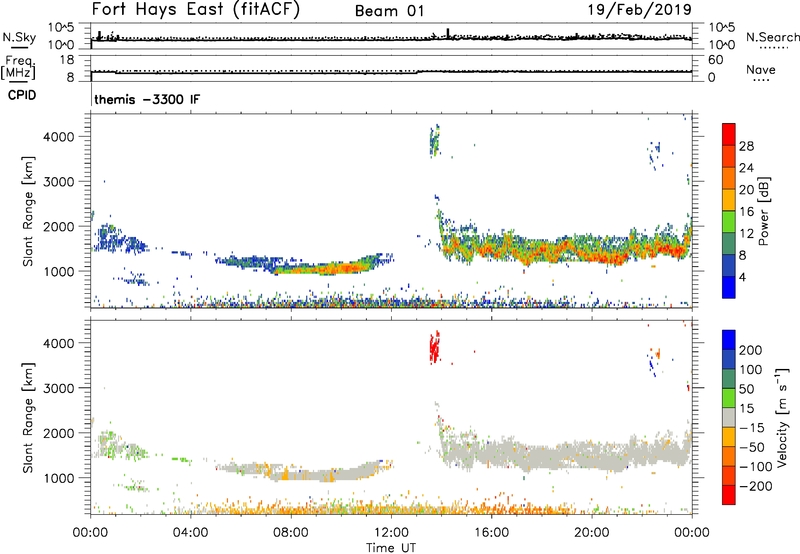This screenshot has height=554, width=800.
Task: Click the '60' label on the Nave axis
Action: (715, 60)
